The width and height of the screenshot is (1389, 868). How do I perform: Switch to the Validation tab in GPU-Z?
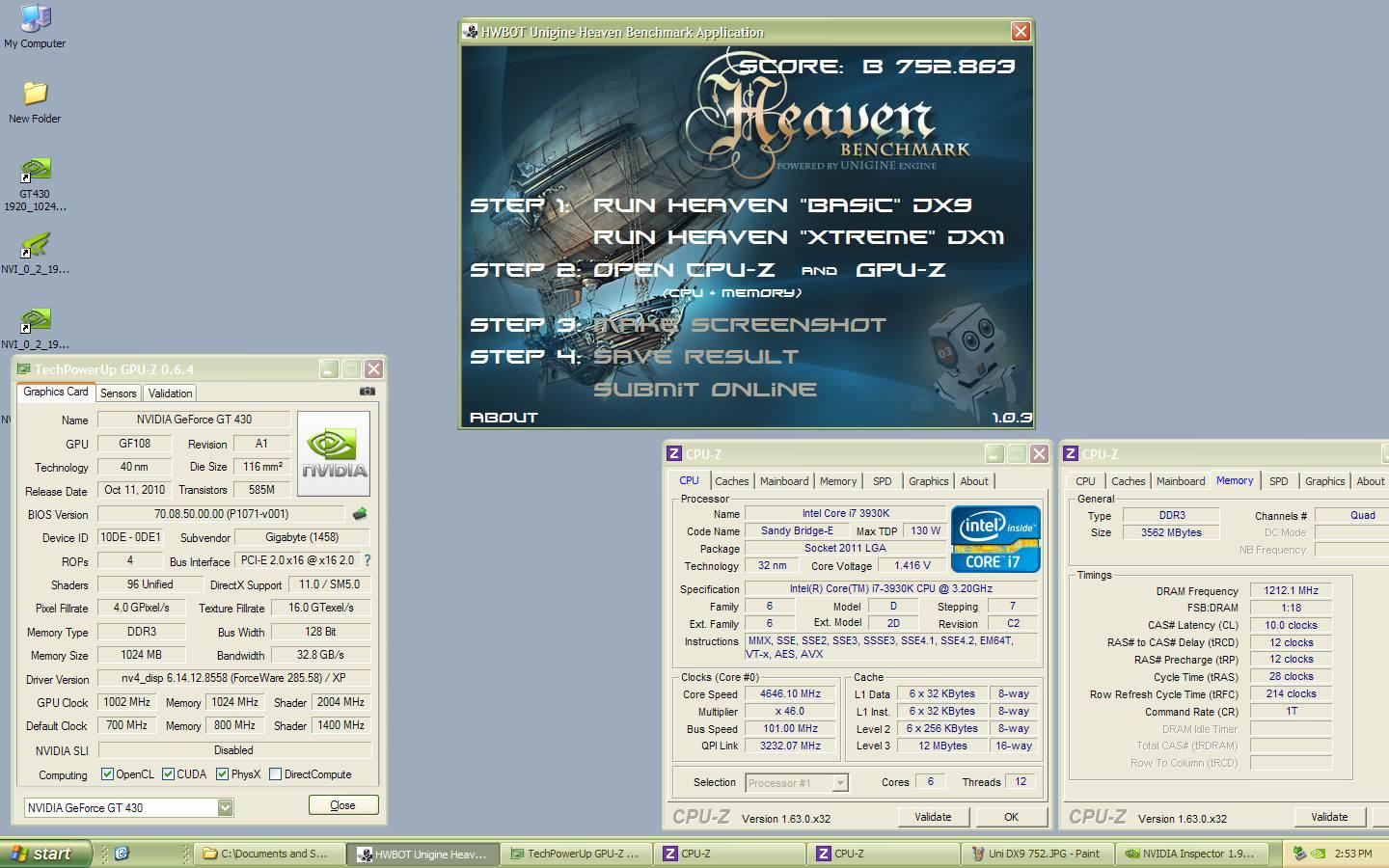pos(170,393)
